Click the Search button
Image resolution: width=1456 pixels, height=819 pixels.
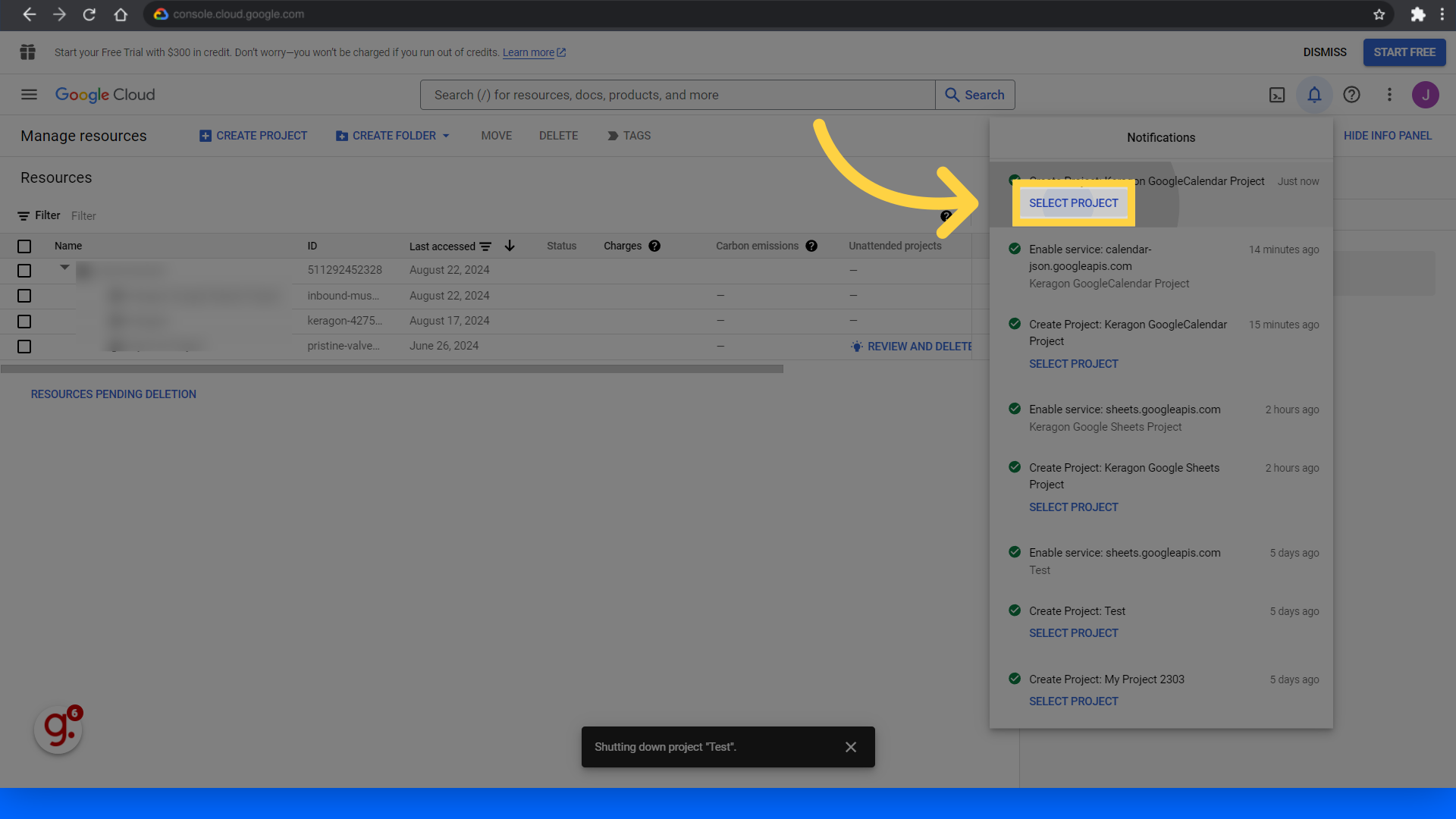(x=975, y=95)
